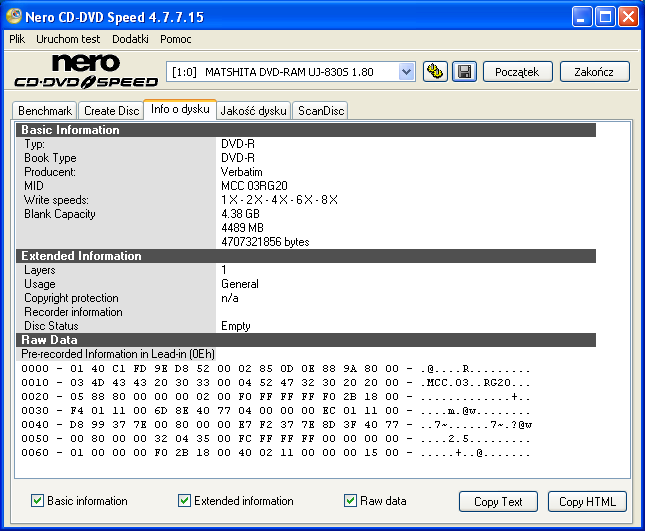645x531 pixels.
Task: Open the Pomoc menu
Action: (176, 39)
